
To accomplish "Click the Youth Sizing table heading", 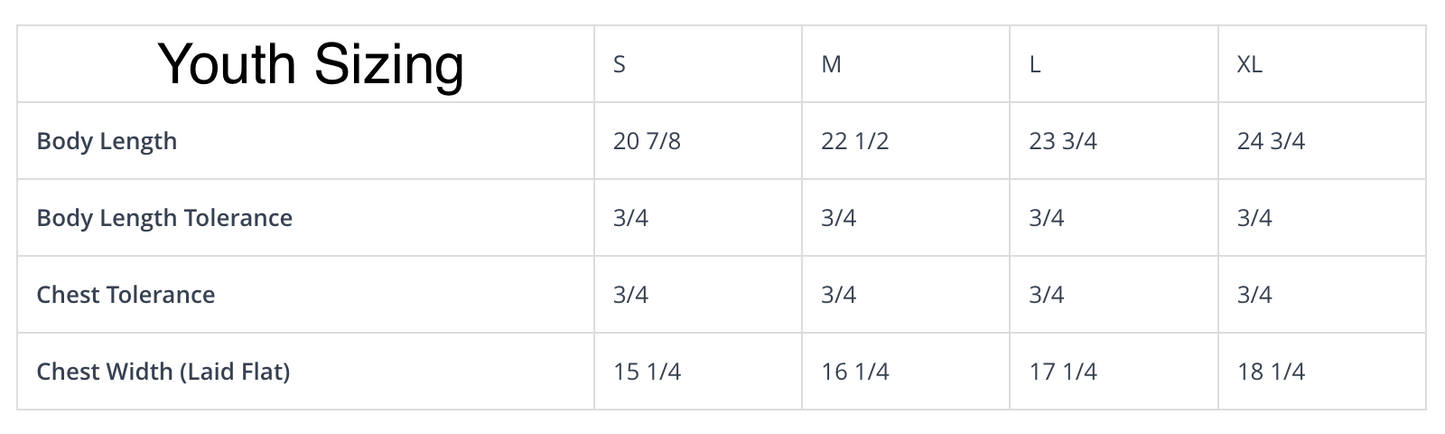I will [x=311, y=64].
